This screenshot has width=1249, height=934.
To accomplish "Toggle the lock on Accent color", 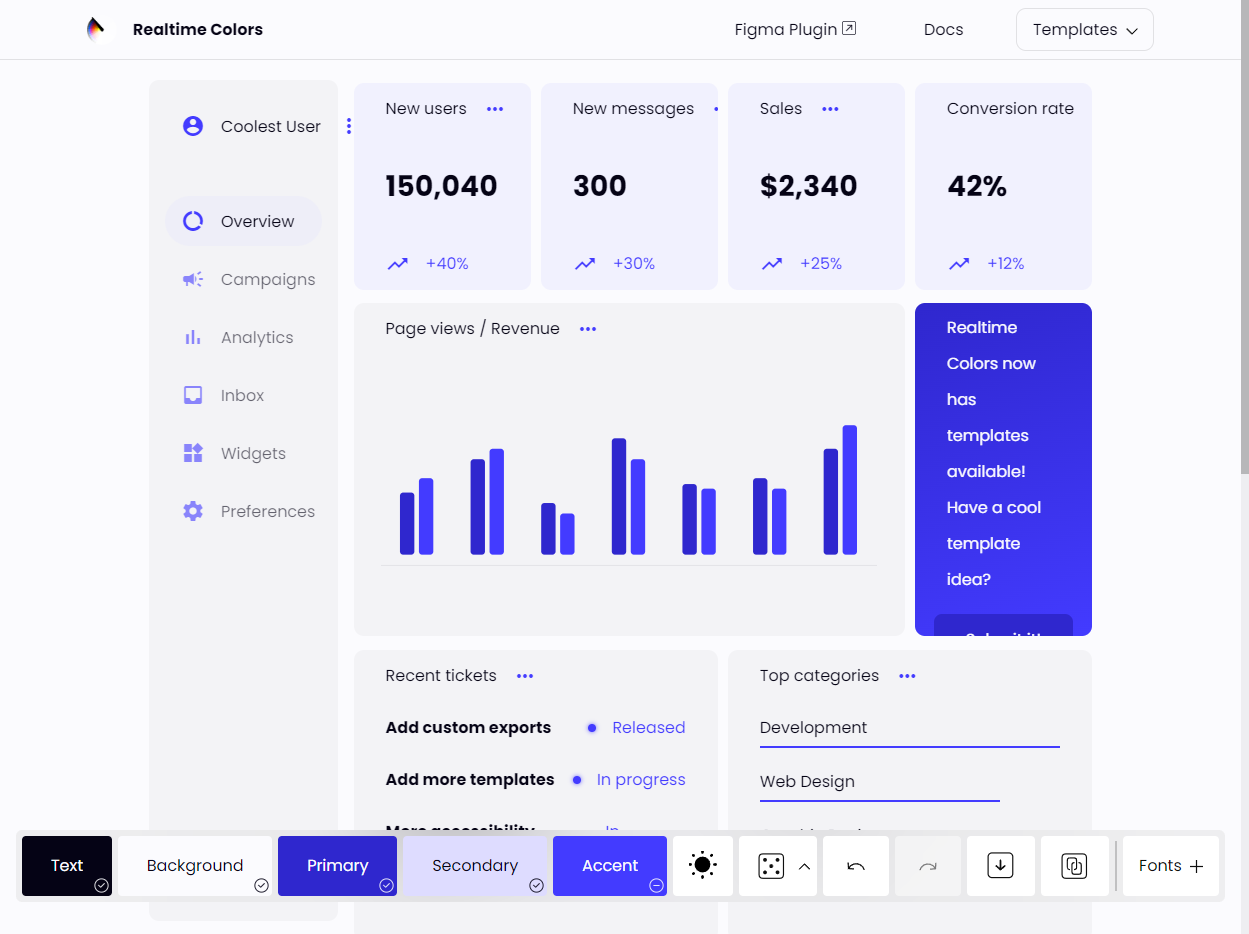I will click(x=656, y=885).
